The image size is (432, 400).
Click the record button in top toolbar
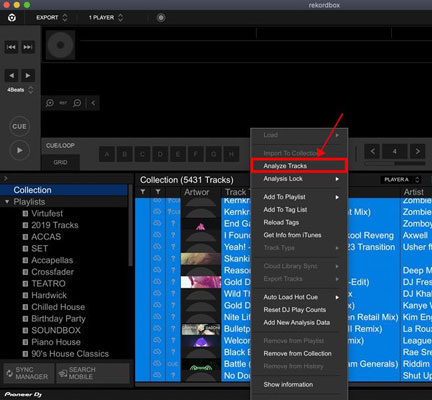[161, 18]
